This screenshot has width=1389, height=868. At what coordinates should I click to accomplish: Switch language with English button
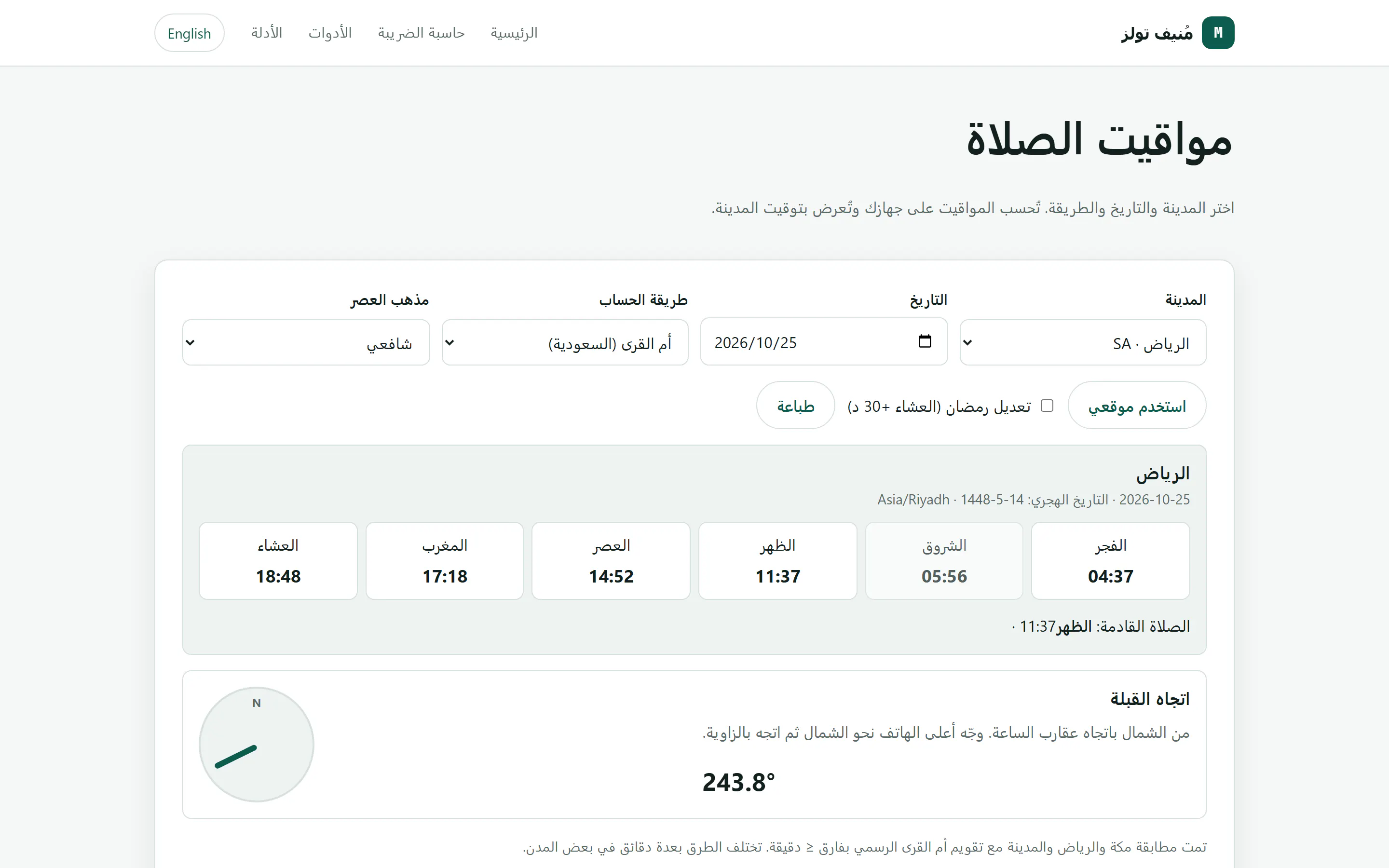(x=190, y=33)
